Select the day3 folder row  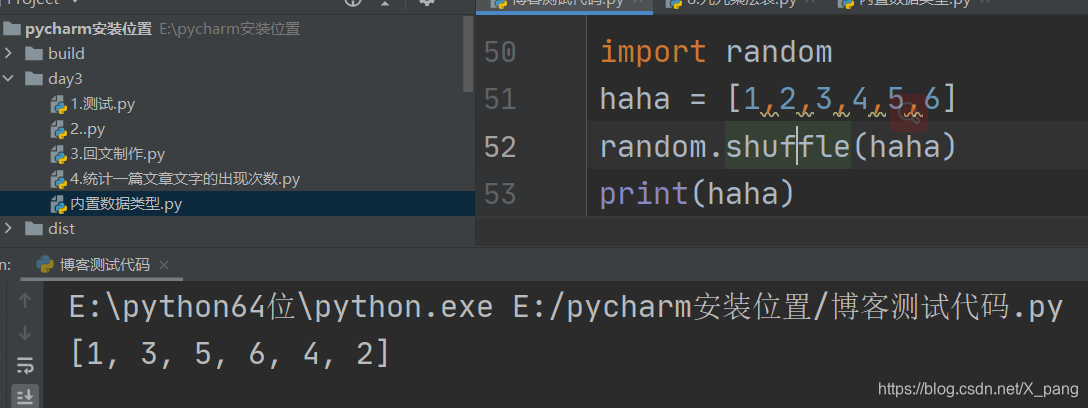pos(237,78)
